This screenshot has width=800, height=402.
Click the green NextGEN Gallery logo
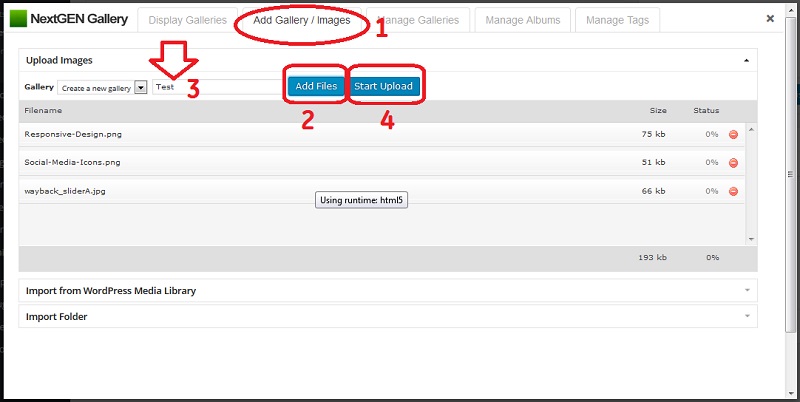point(18,19)
